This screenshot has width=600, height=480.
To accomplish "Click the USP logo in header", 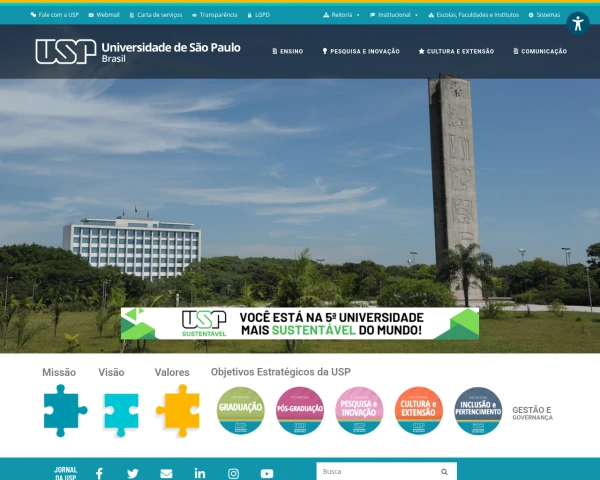I will point(66,51).
